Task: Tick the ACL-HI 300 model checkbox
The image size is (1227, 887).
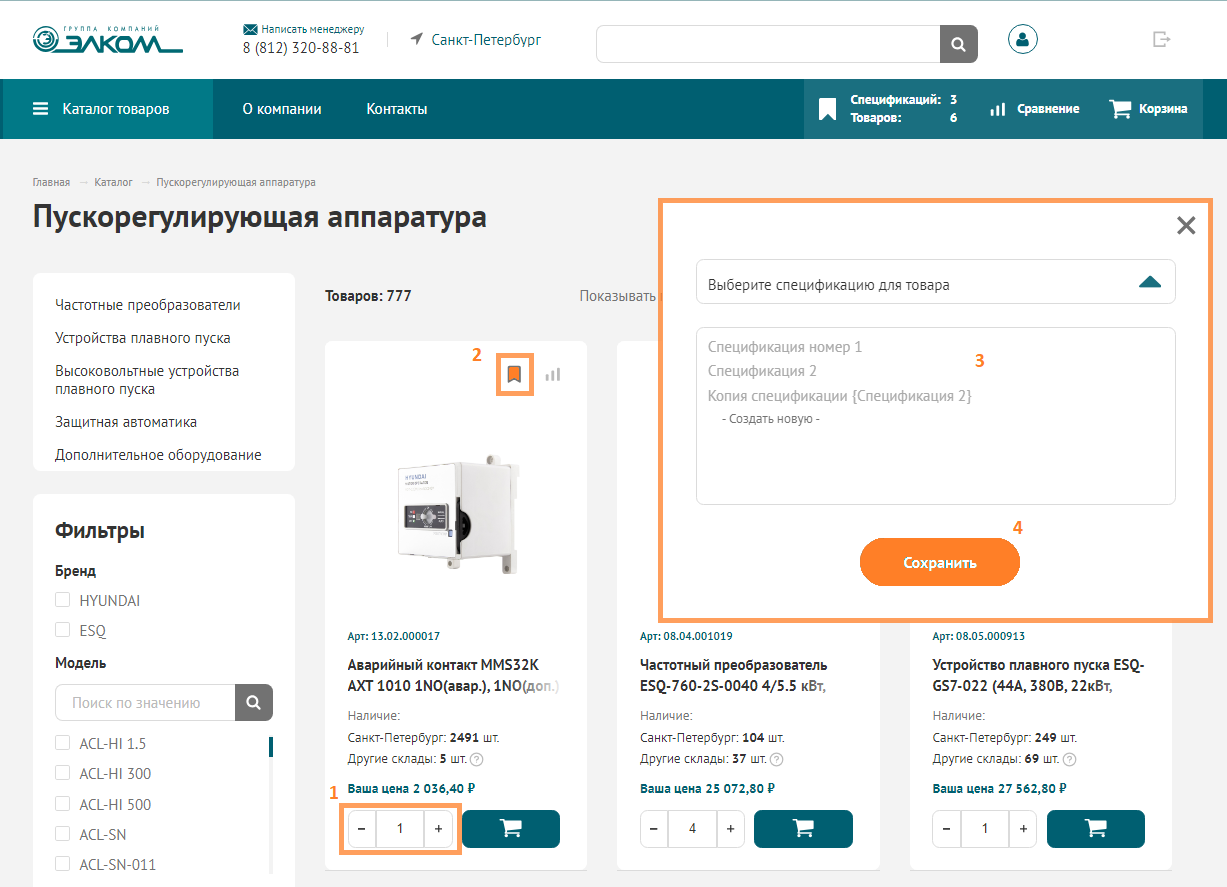Action: [x=63, y=774]
